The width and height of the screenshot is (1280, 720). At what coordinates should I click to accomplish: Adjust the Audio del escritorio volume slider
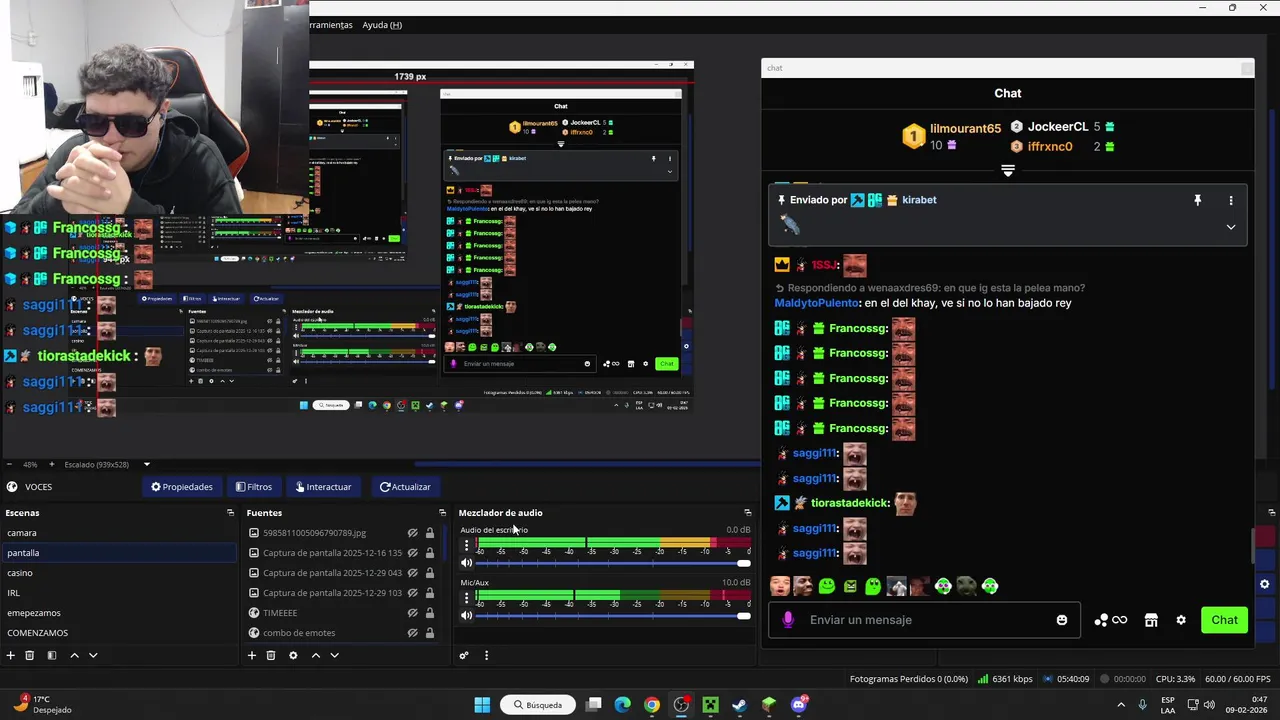(614, 563)
